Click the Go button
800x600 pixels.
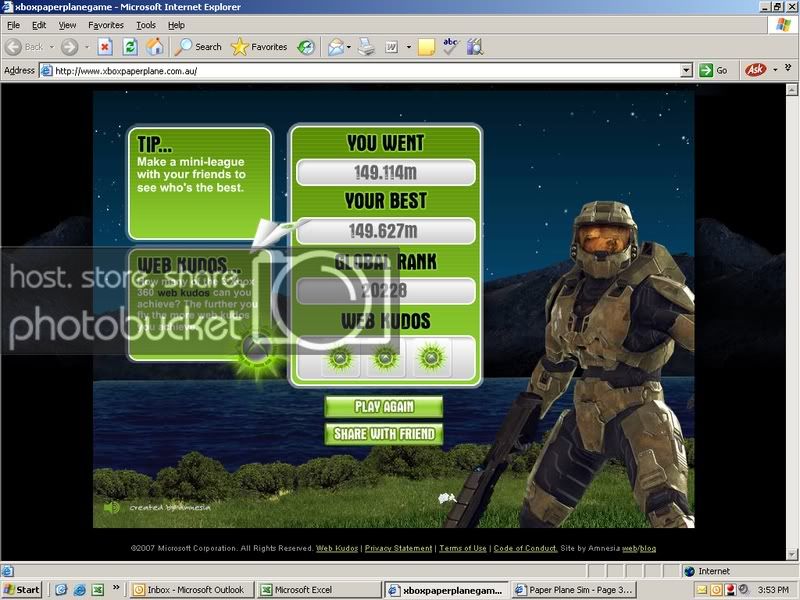[714, 70]
